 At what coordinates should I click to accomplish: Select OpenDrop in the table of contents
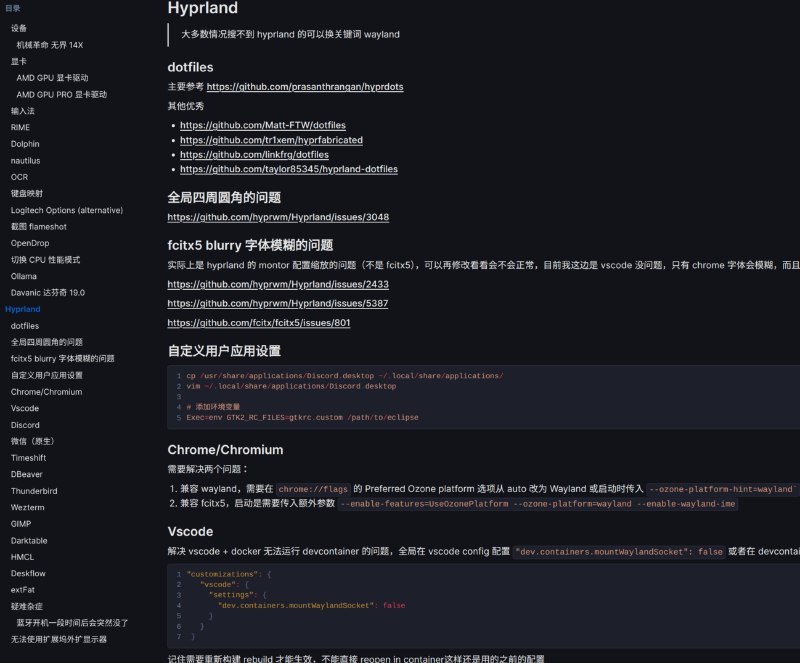click(x=30, y=243)
